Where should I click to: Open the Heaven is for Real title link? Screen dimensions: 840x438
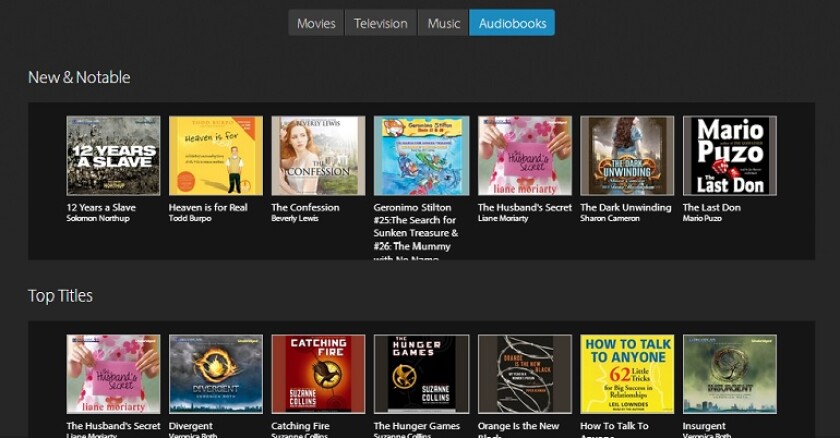[208, 208]
